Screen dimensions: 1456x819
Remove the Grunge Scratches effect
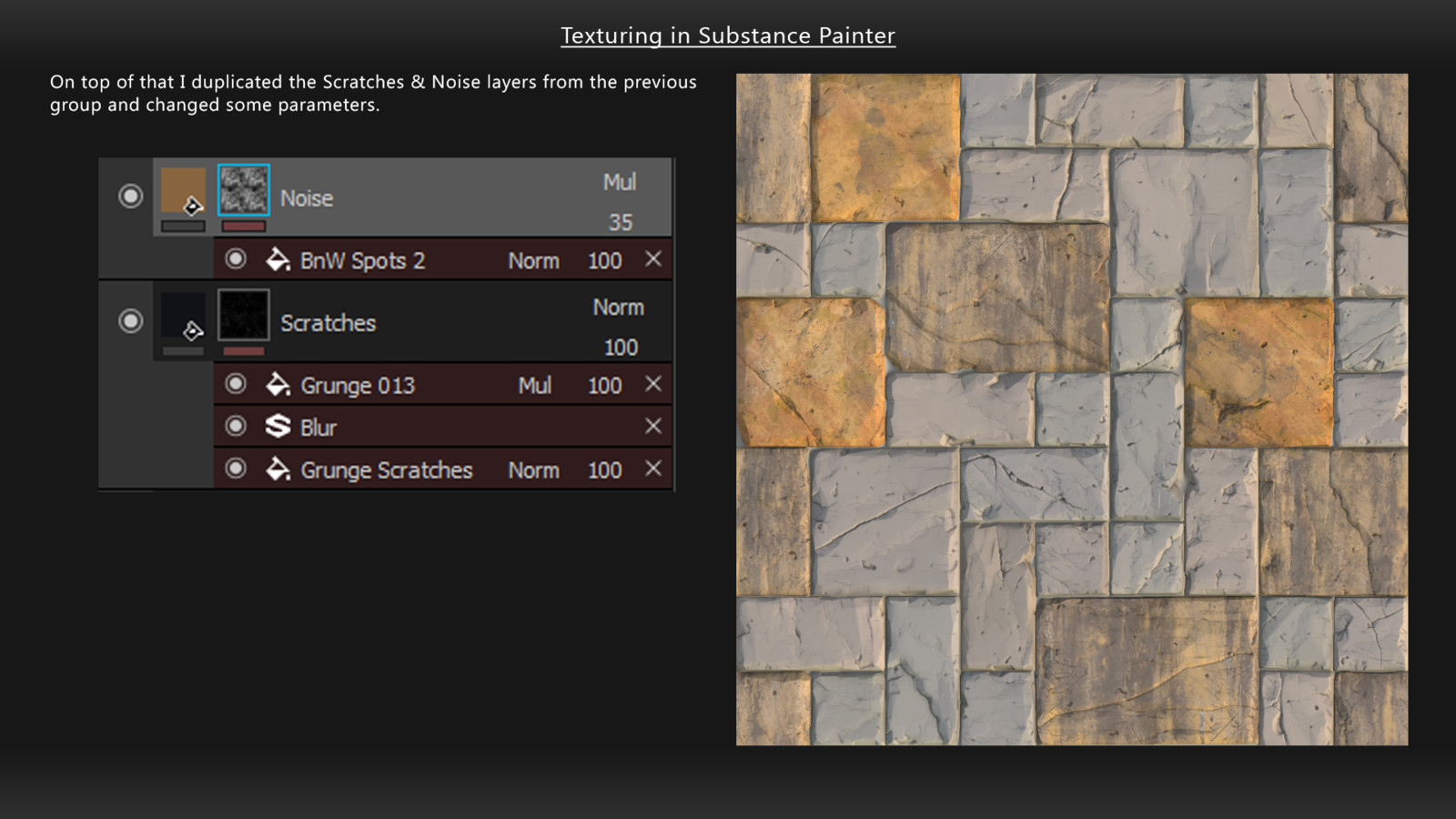click(x=653, y=468)
